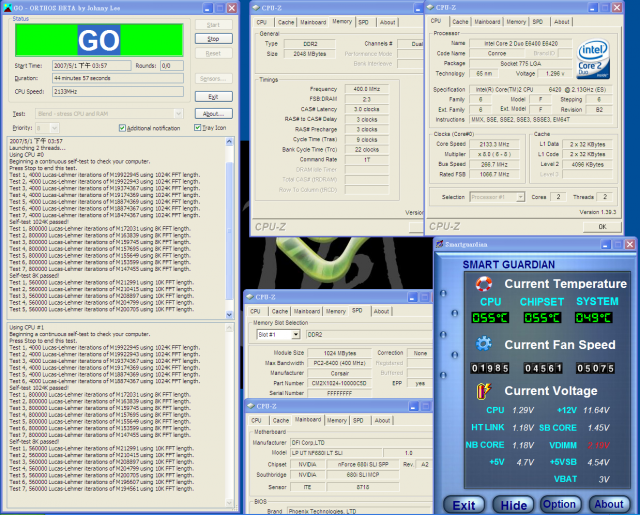The width and height of the screenshot is (640, 515).
Task: Switch to Memory tab in CPU-Z Mainboard window
Action: [x=337, y=420]
